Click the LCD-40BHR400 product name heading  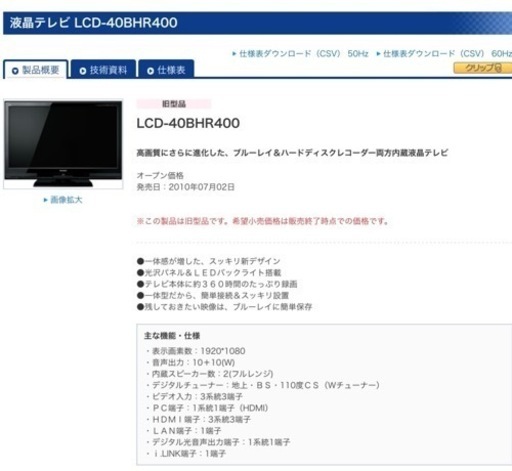[188, 123]
